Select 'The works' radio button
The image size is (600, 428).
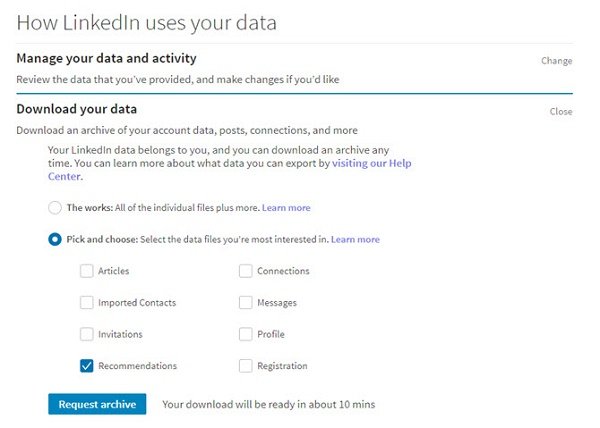pyautogui.click(x=55, y=208)
